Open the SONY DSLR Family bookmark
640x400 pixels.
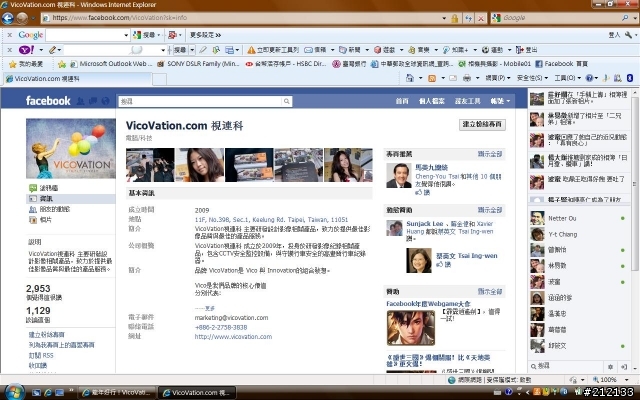198,64
